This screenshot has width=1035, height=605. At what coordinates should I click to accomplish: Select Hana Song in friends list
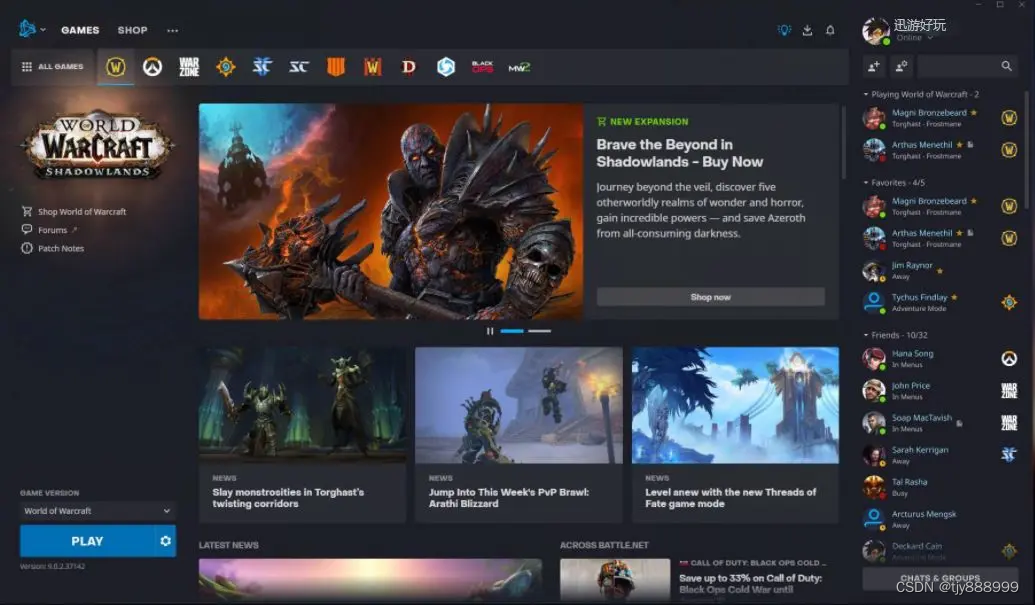click(941, 359)
